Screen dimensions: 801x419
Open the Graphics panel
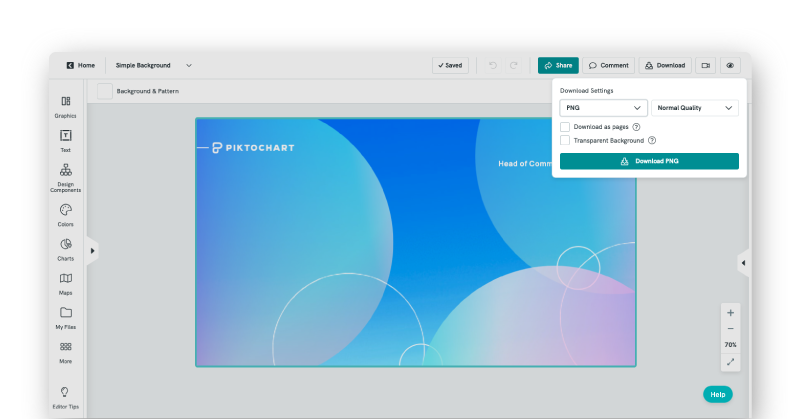coord(65,107)
